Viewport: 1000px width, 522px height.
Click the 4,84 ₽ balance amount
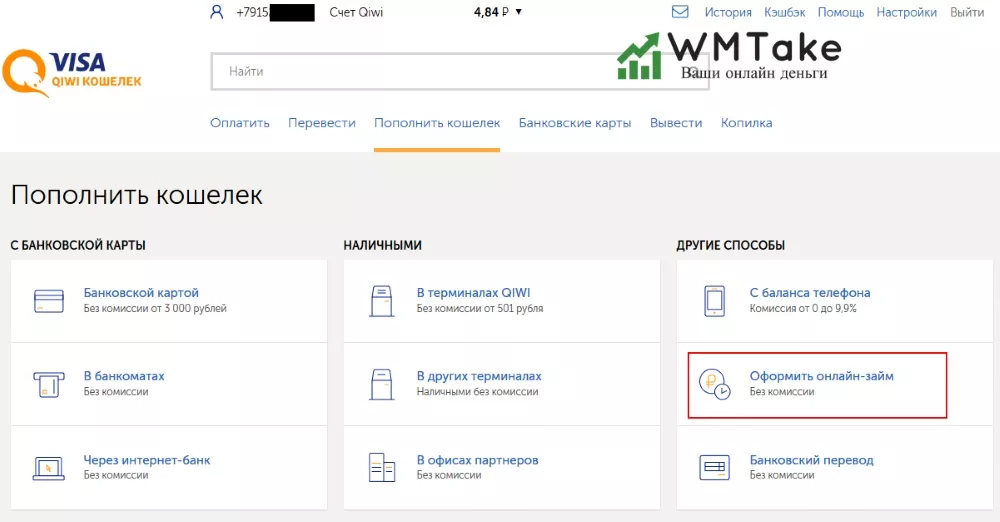491,12
